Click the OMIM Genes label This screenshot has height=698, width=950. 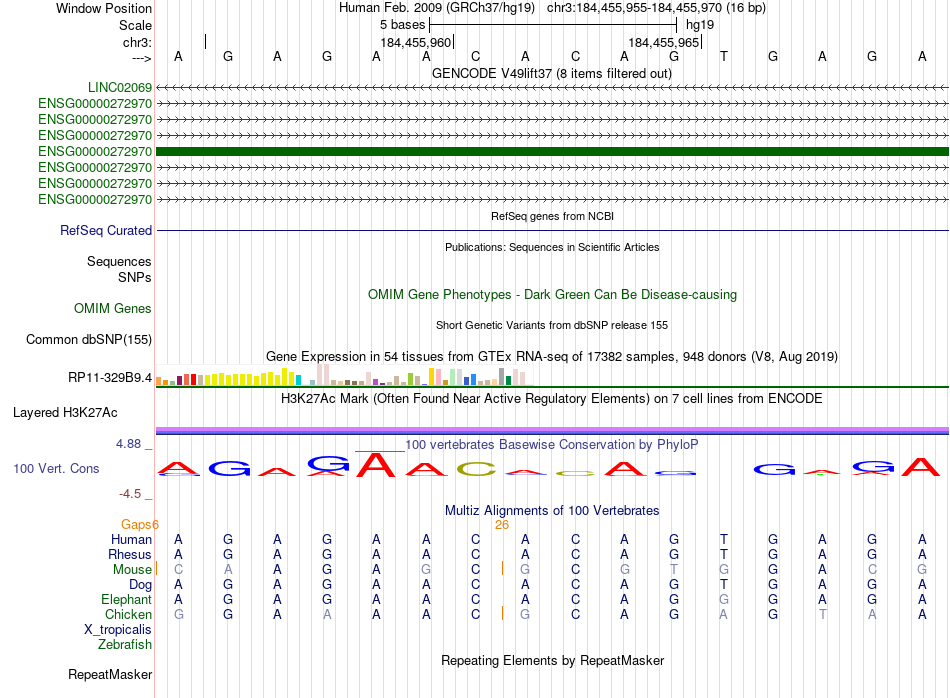coord(113,308)
